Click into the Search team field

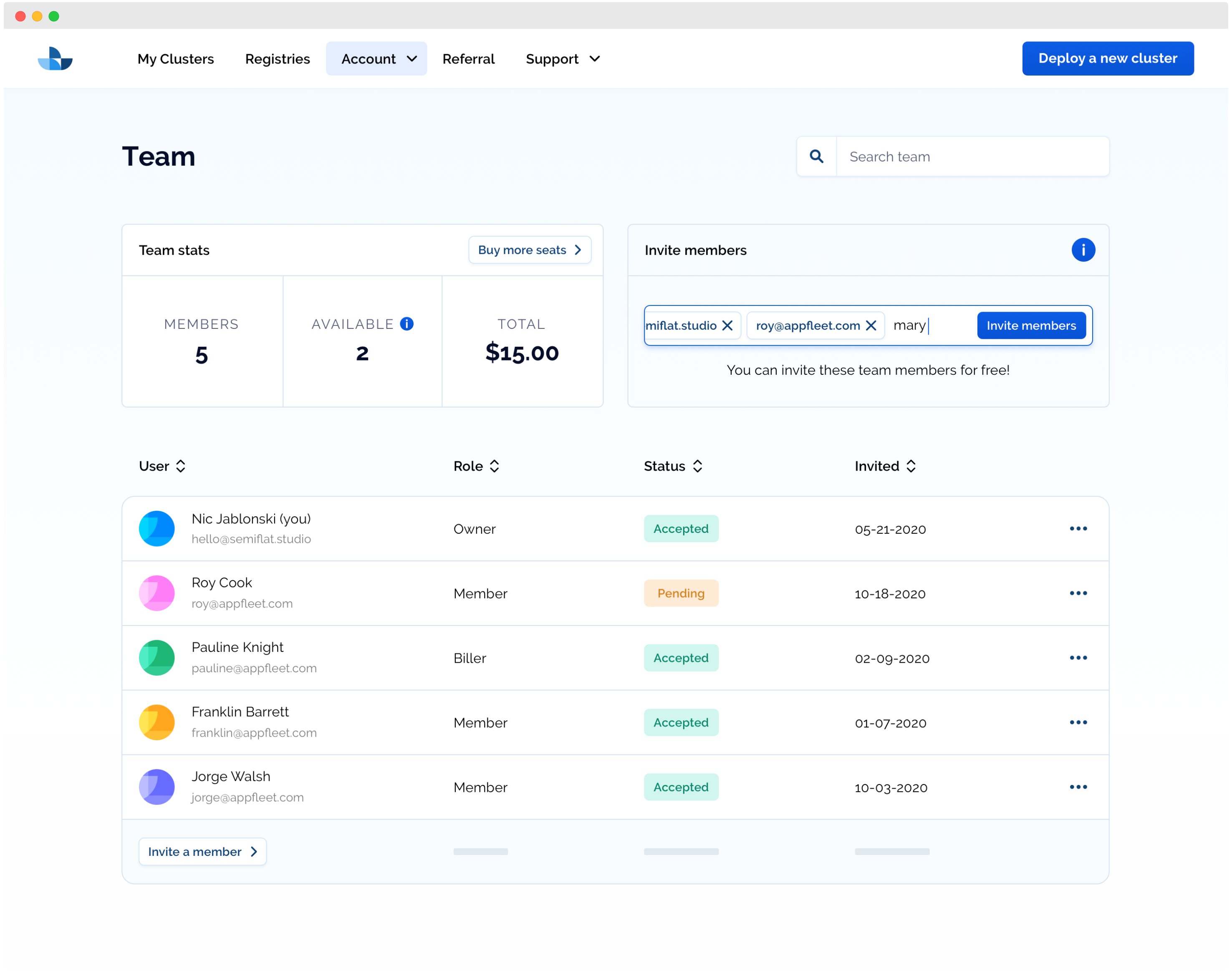point(972,156)
